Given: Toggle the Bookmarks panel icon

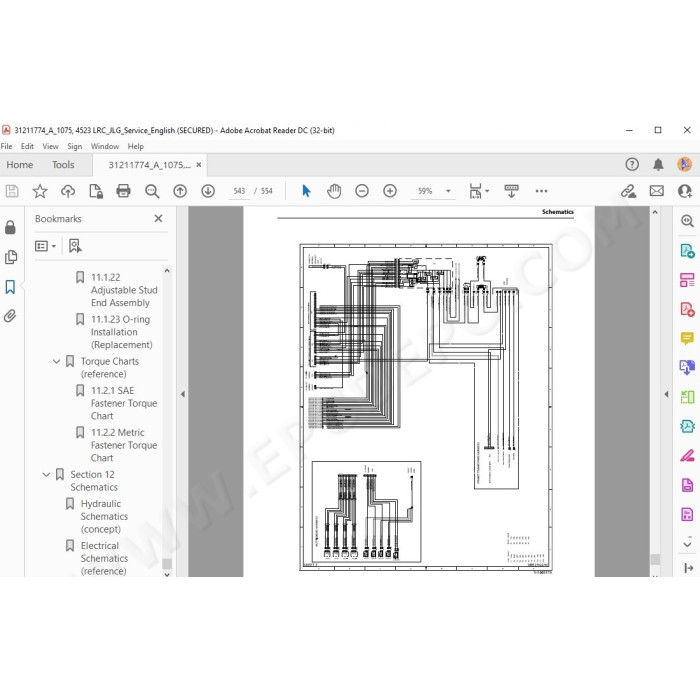Looking at the screenshot, I should click(10, 287).
